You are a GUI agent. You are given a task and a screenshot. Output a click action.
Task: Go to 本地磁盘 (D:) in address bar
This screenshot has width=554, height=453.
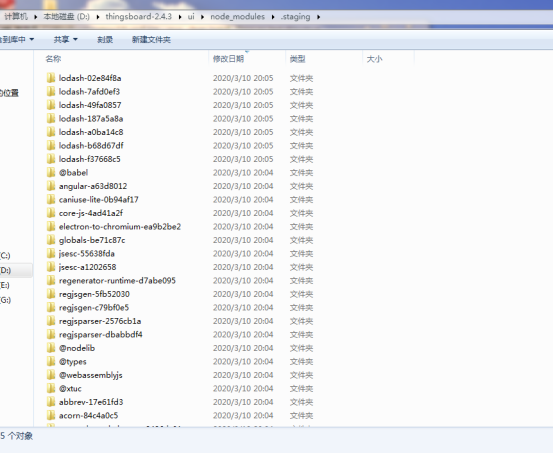66,17
